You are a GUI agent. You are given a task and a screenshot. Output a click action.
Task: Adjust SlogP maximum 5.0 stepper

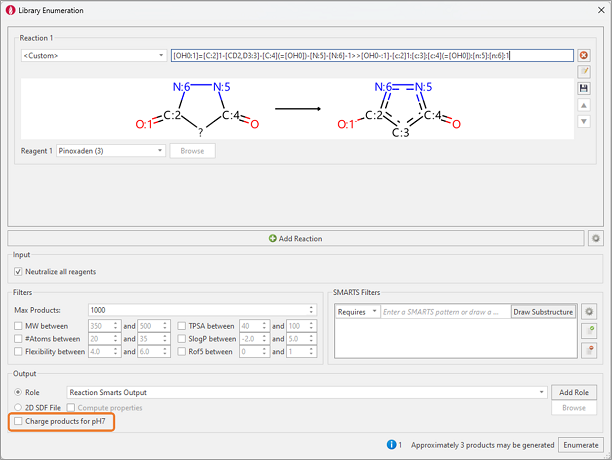(311, 339)
